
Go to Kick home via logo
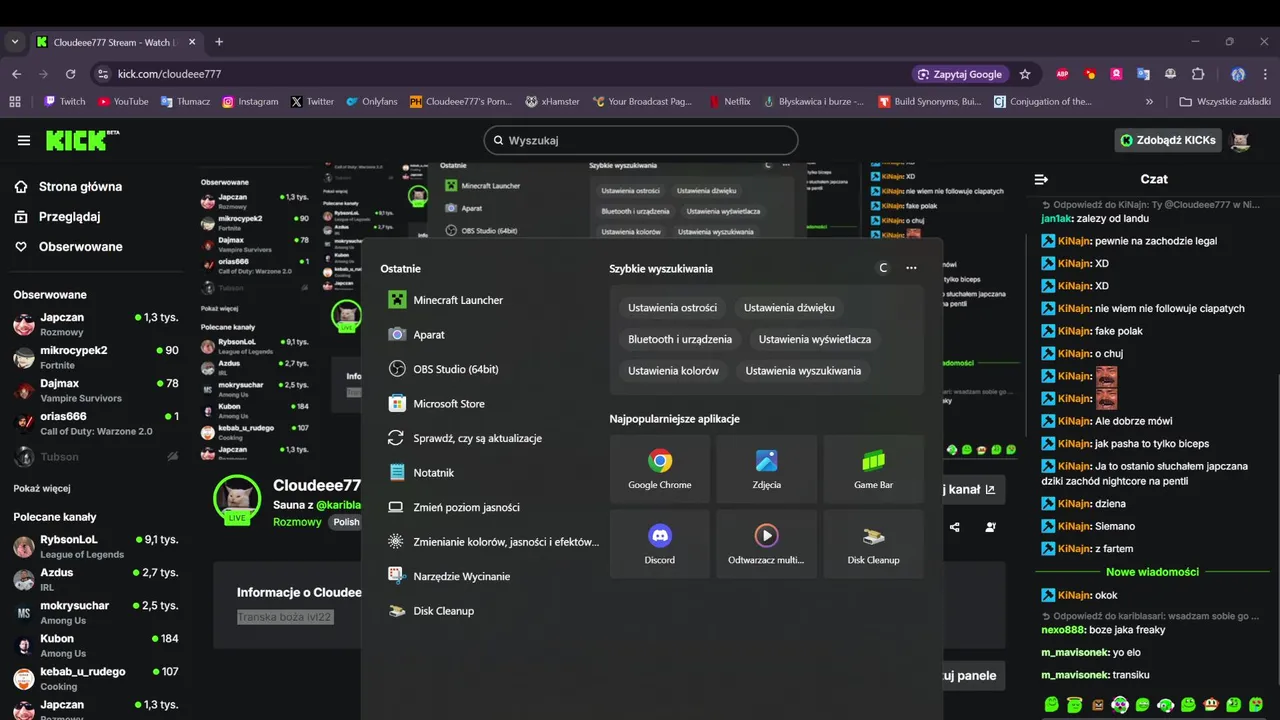(x=82, y=140)
